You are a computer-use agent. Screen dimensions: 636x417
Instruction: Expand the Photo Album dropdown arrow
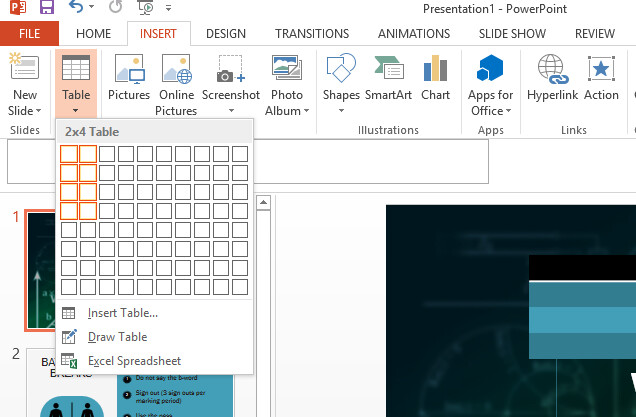pos(306,111)
